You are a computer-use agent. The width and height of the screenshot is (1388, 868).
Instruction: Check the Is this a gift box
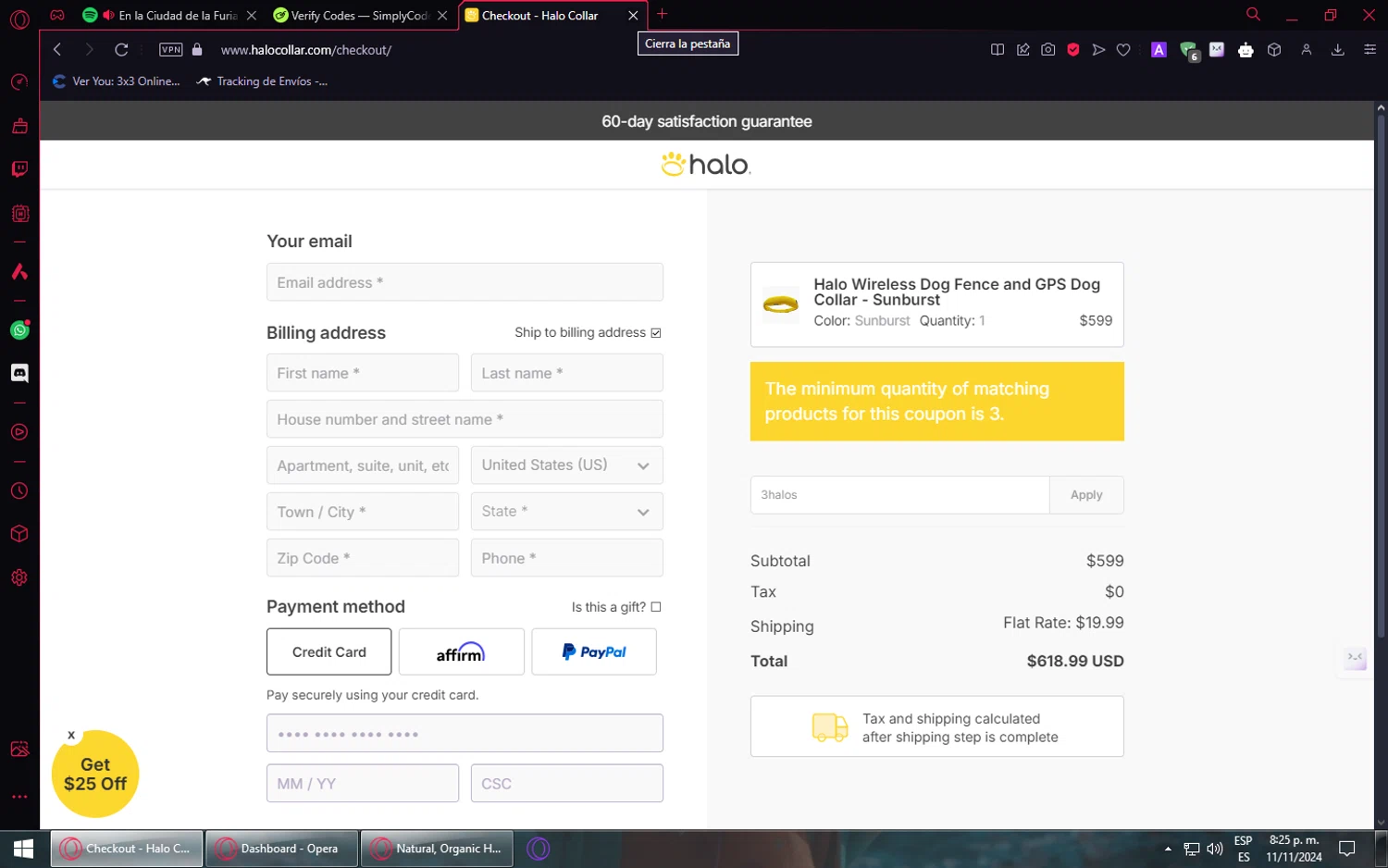pyautogui.click(x=656, y=607)
